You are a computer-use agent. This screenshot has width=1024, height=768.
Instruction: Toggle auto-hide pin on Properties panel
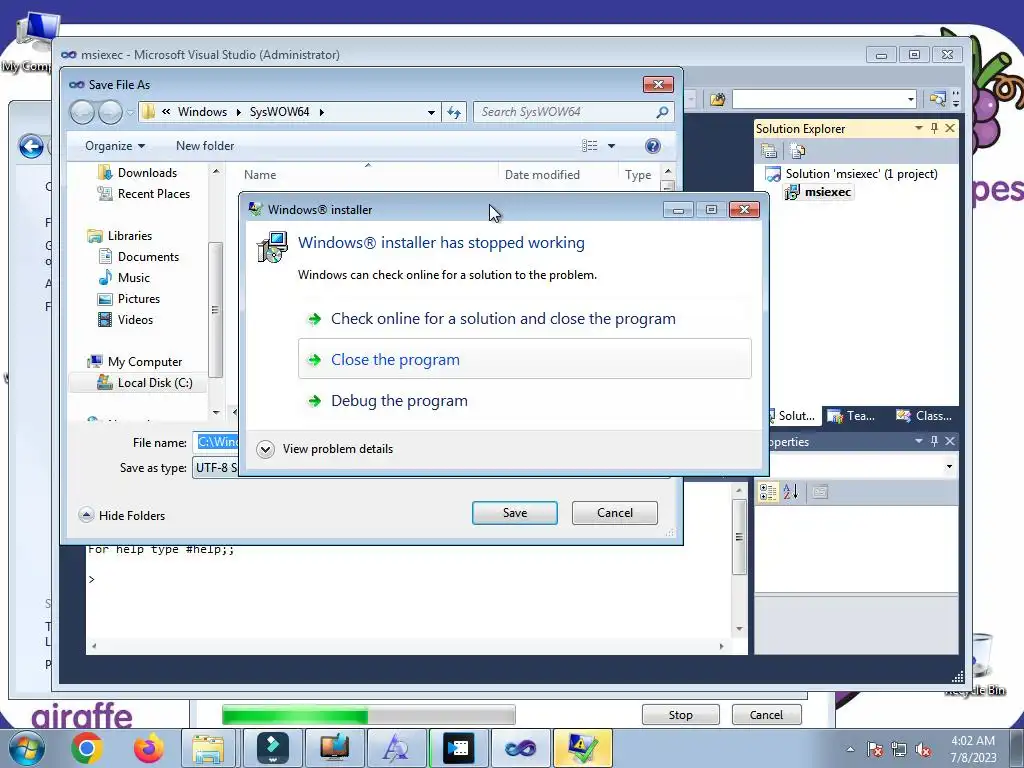click(935, 441)
